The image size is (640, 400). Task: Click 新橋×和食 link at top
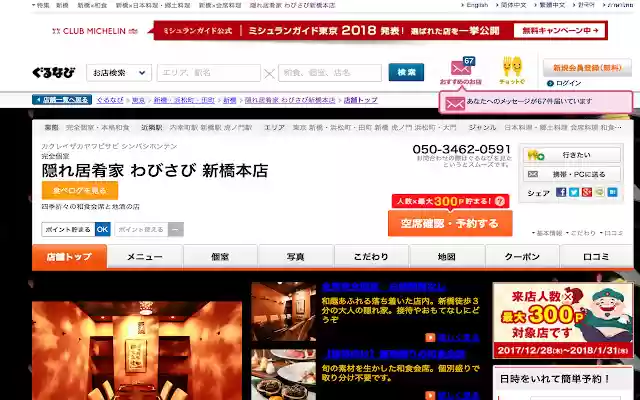tap(92, 5)
